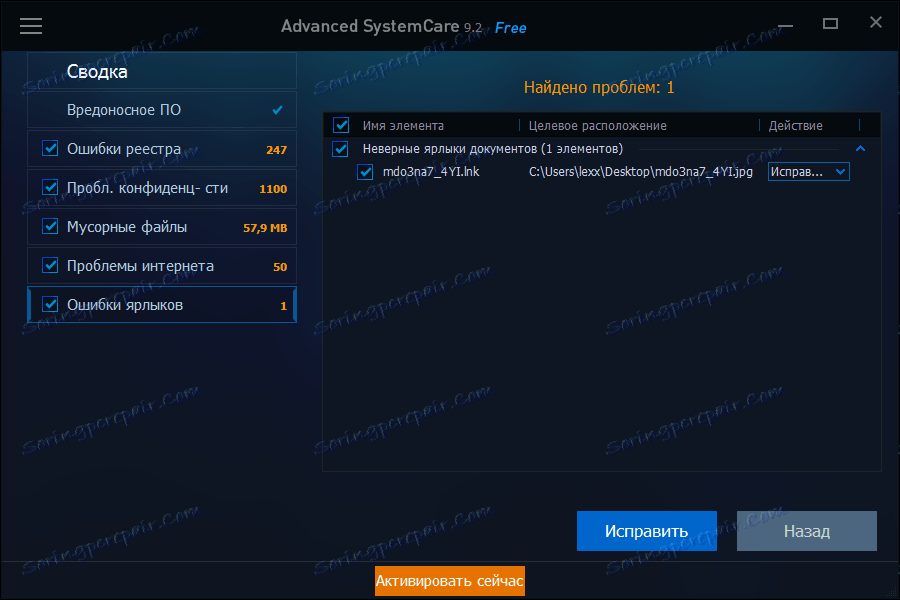
Task: Select the Ошибки ярлыков category
Action: point(162,305)
